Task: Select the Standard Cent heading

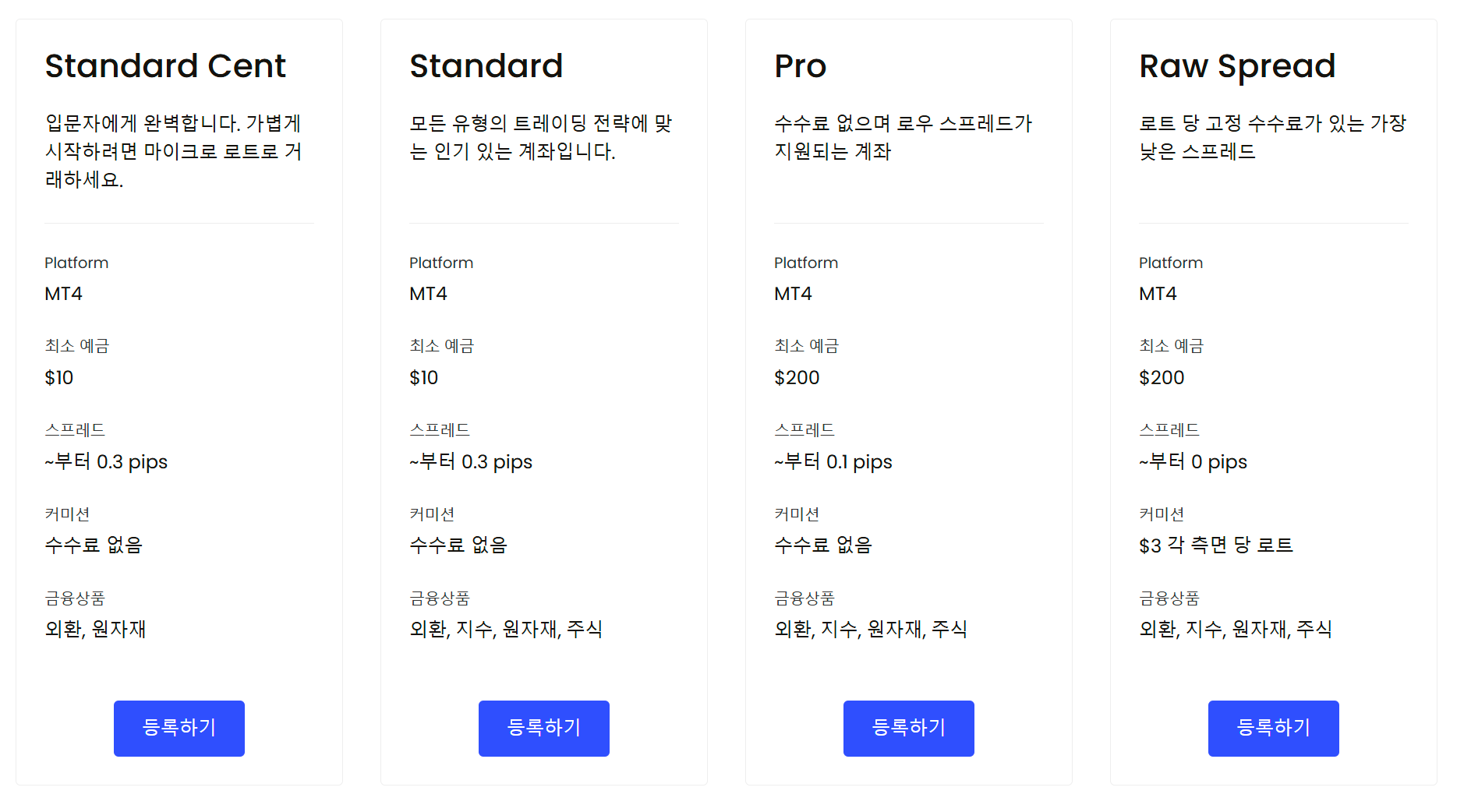Action: pyautogui.click(x=165, y=65)
